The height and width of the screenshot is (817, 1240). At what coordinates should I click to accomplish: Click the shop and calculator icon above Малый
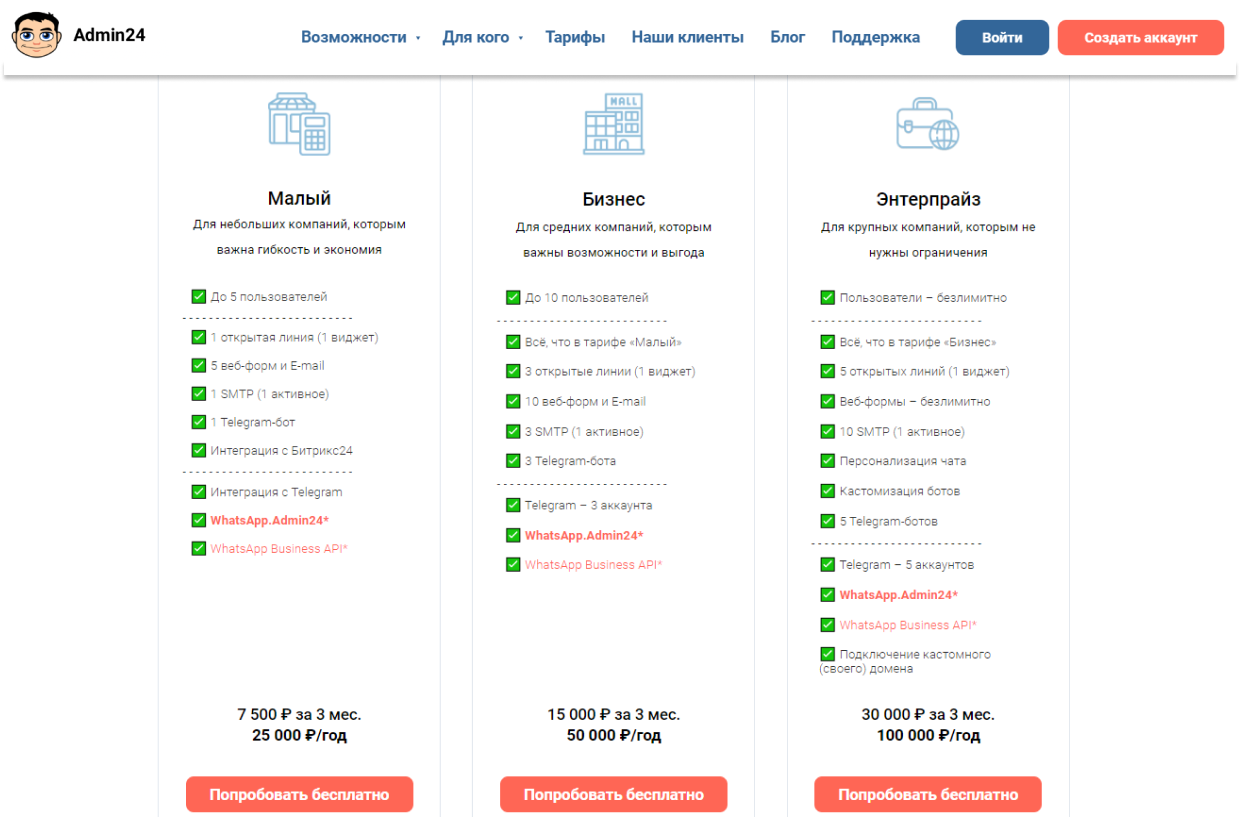299,124
